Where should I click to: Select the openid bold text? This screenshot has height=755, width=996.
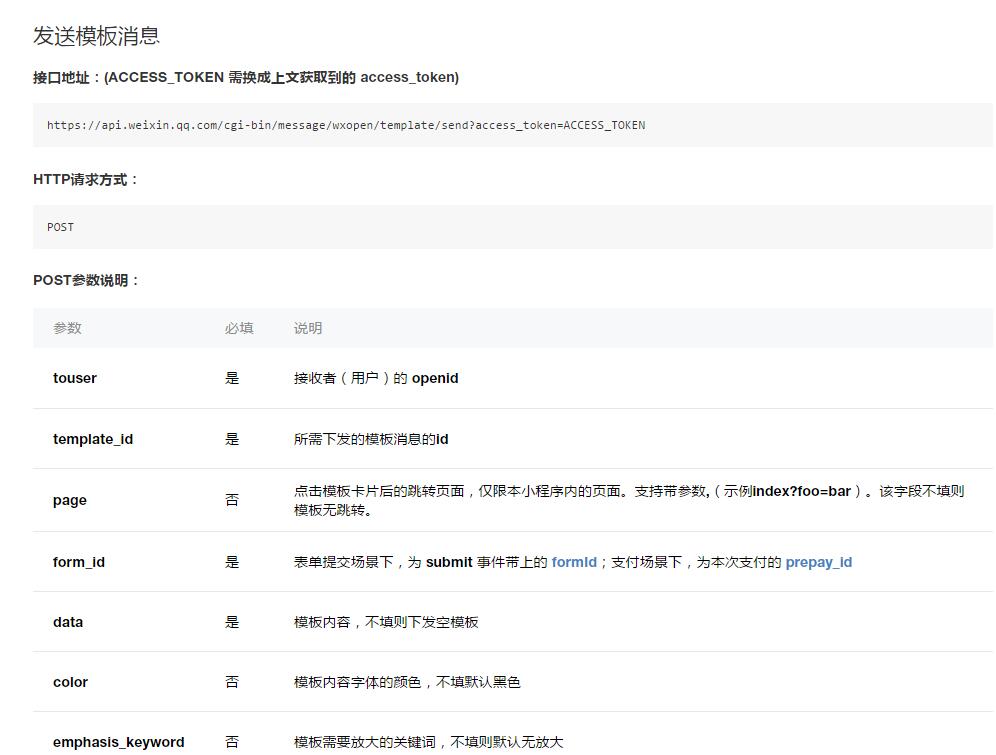click(x=436, y=378)
